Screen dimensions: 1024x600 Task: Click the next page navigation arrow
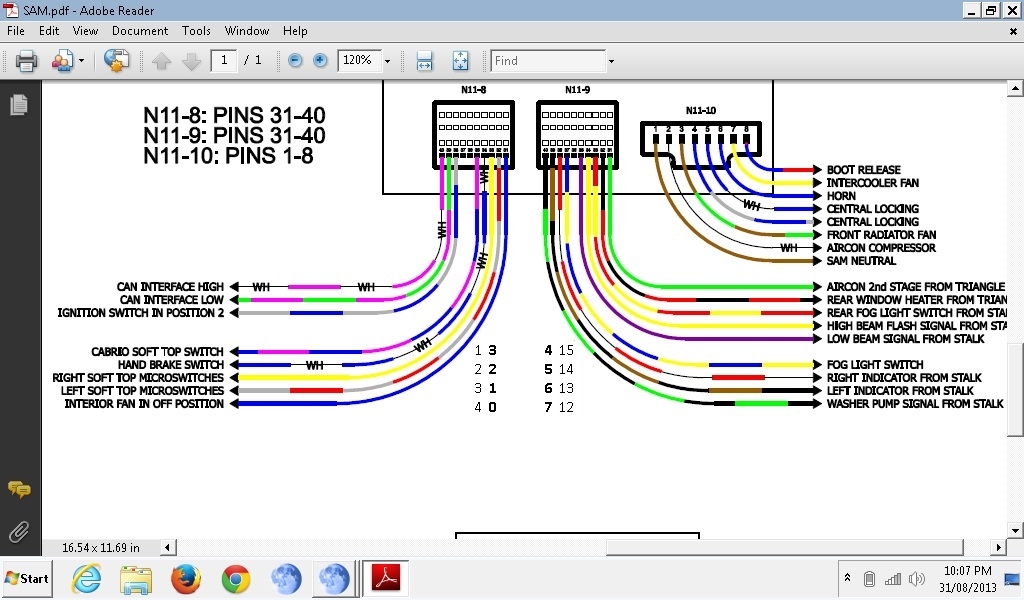192,60
